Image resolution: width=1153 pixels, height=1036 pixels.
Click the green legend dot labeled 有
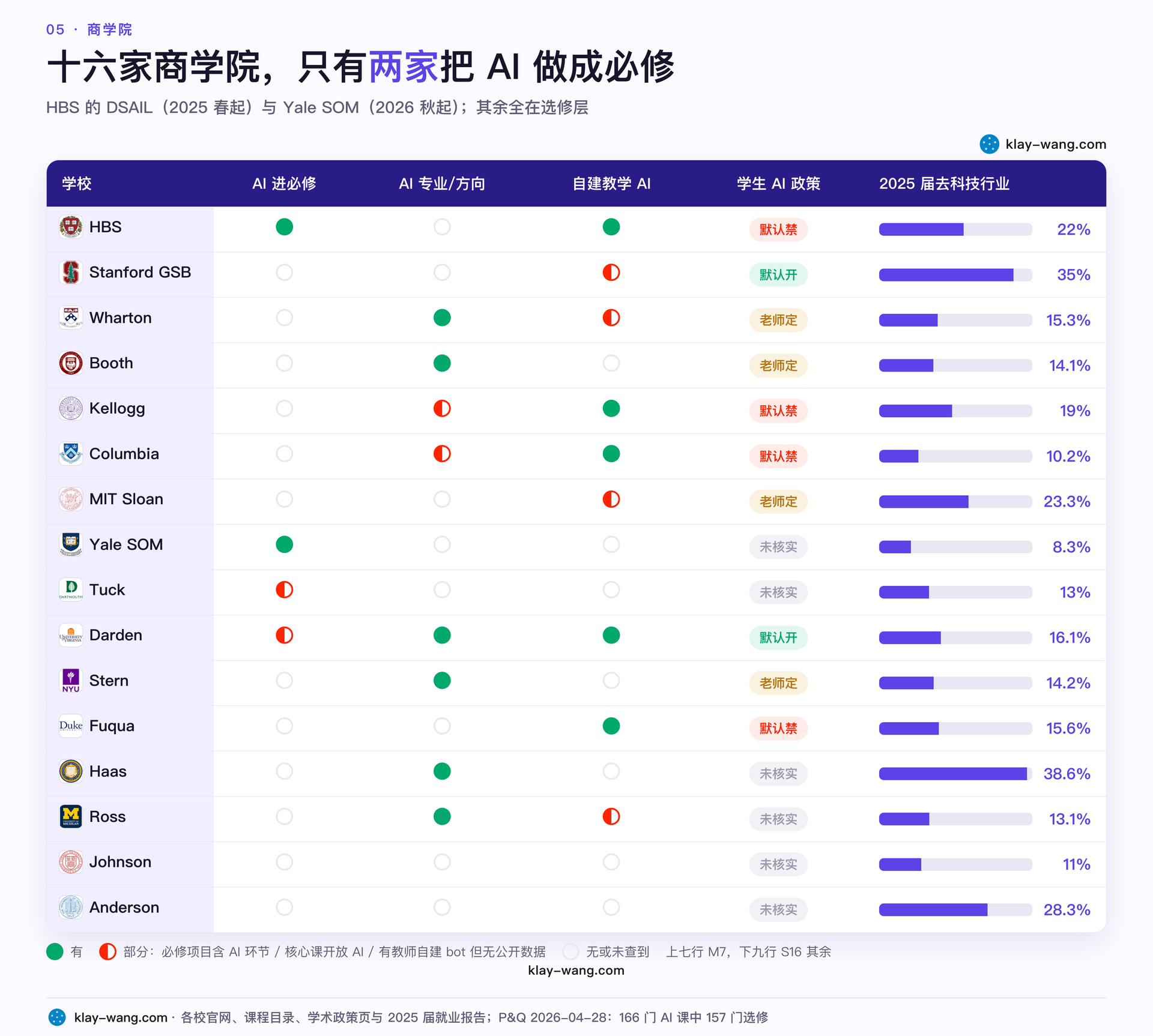point(55,951)
